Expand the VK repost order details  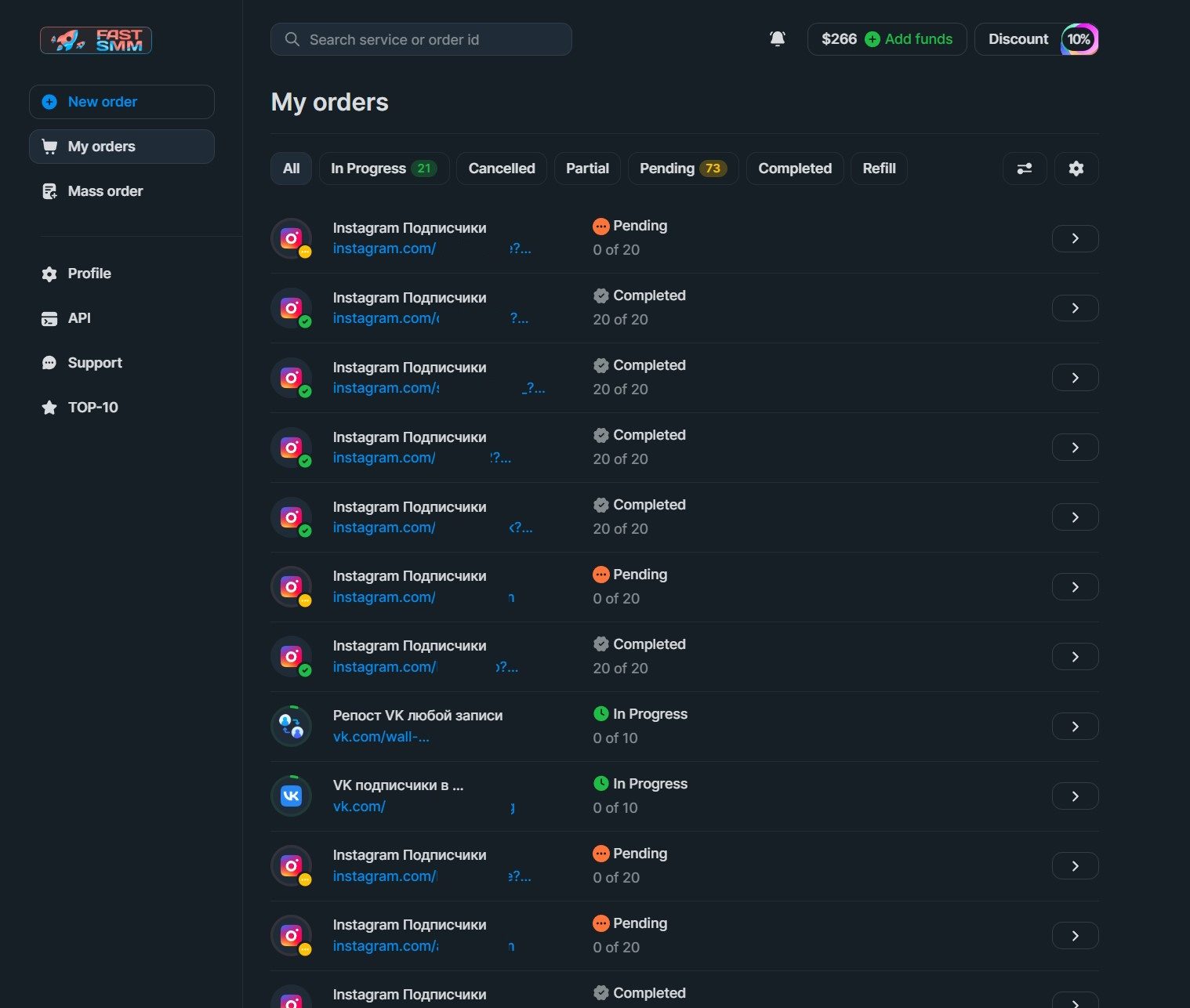[1074, 727]
